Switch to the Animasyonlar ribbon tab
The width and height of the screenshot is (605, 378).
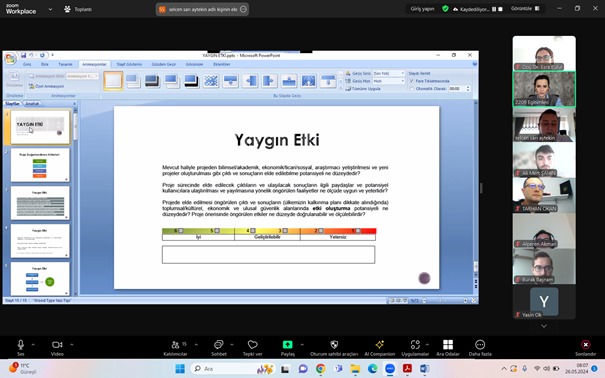(x=94, y=64)
